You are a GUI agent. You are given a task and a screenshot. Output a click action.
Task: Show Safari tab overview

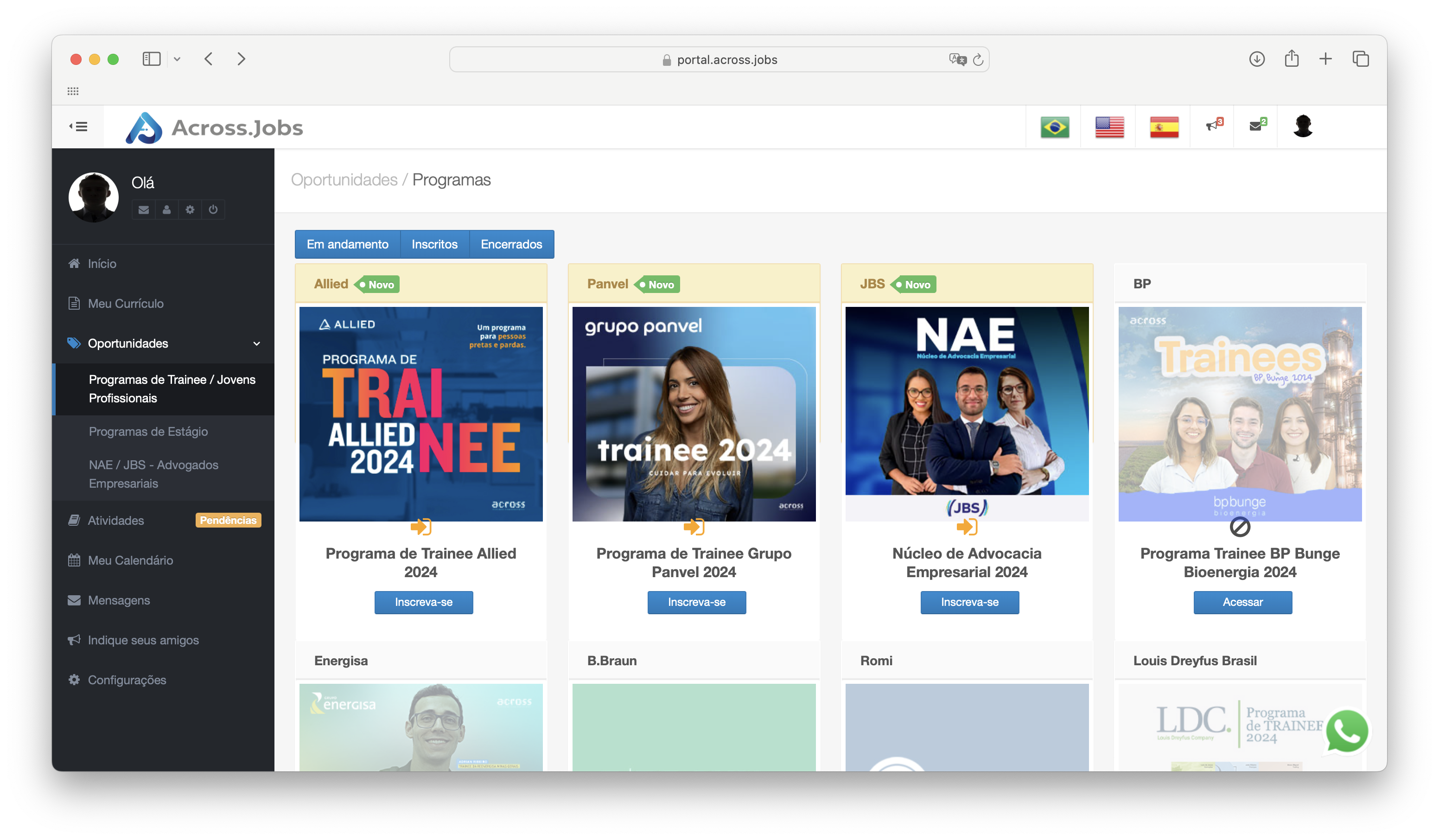pyautogui.click(x=1360, y=59)
